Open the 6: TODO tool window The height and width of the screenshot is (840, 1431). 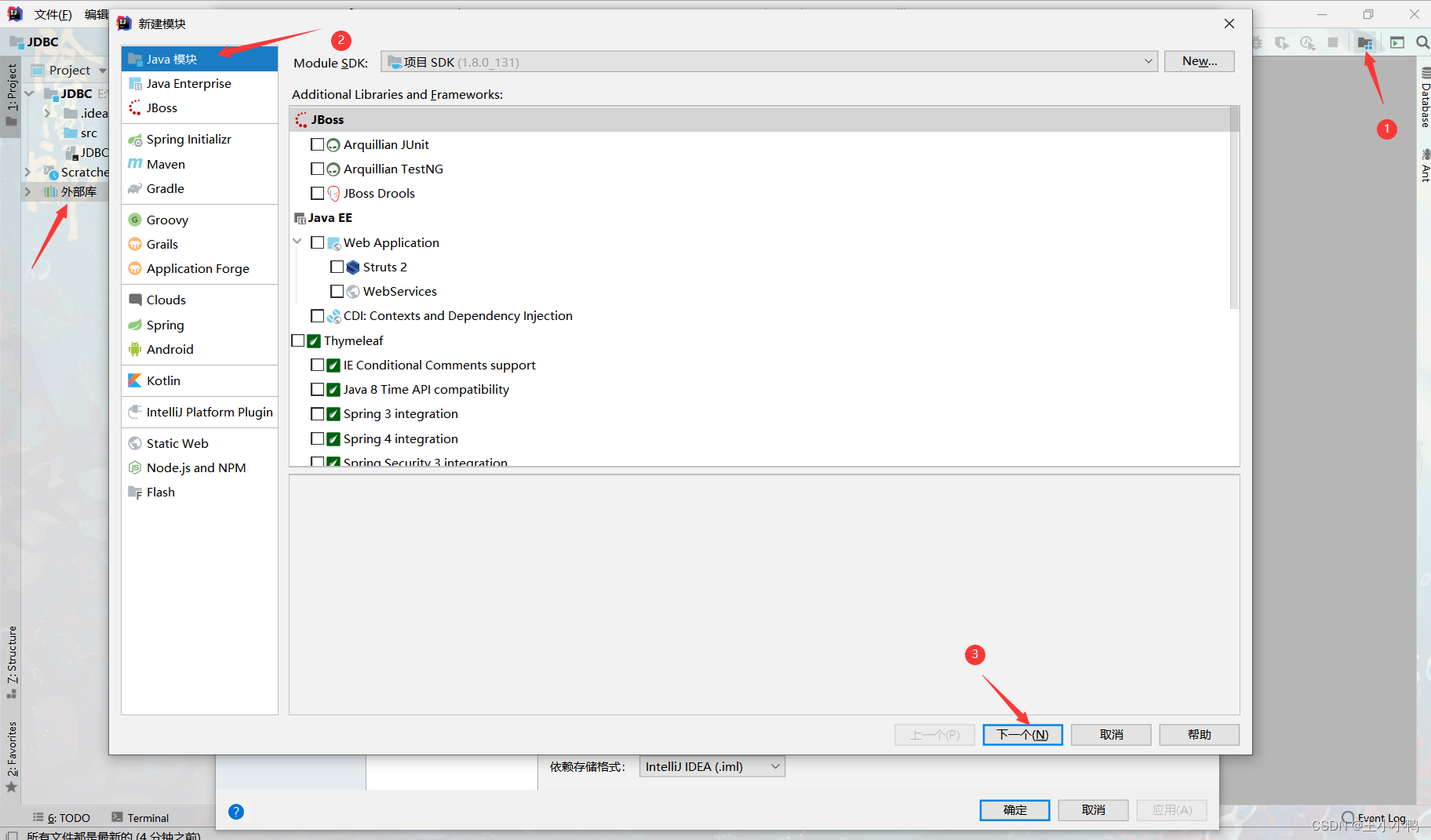62,818
